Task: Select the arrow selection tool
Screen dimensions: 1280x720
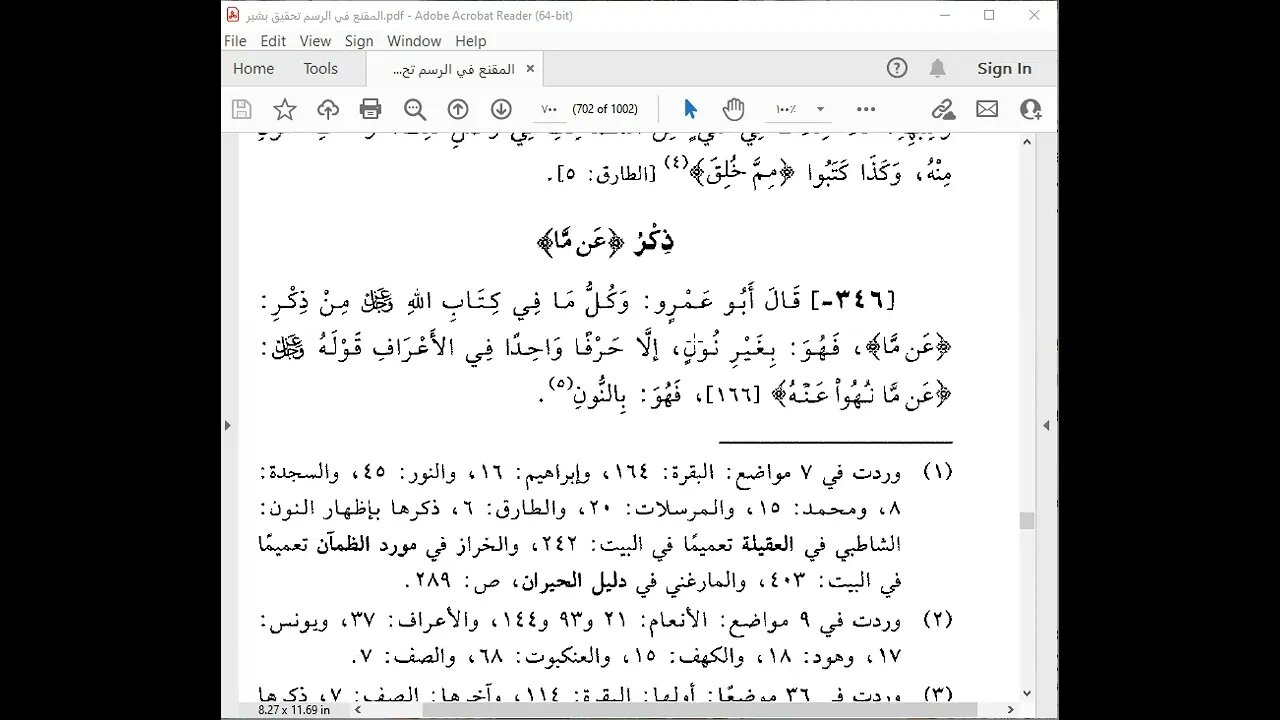Action: point(690,109)
